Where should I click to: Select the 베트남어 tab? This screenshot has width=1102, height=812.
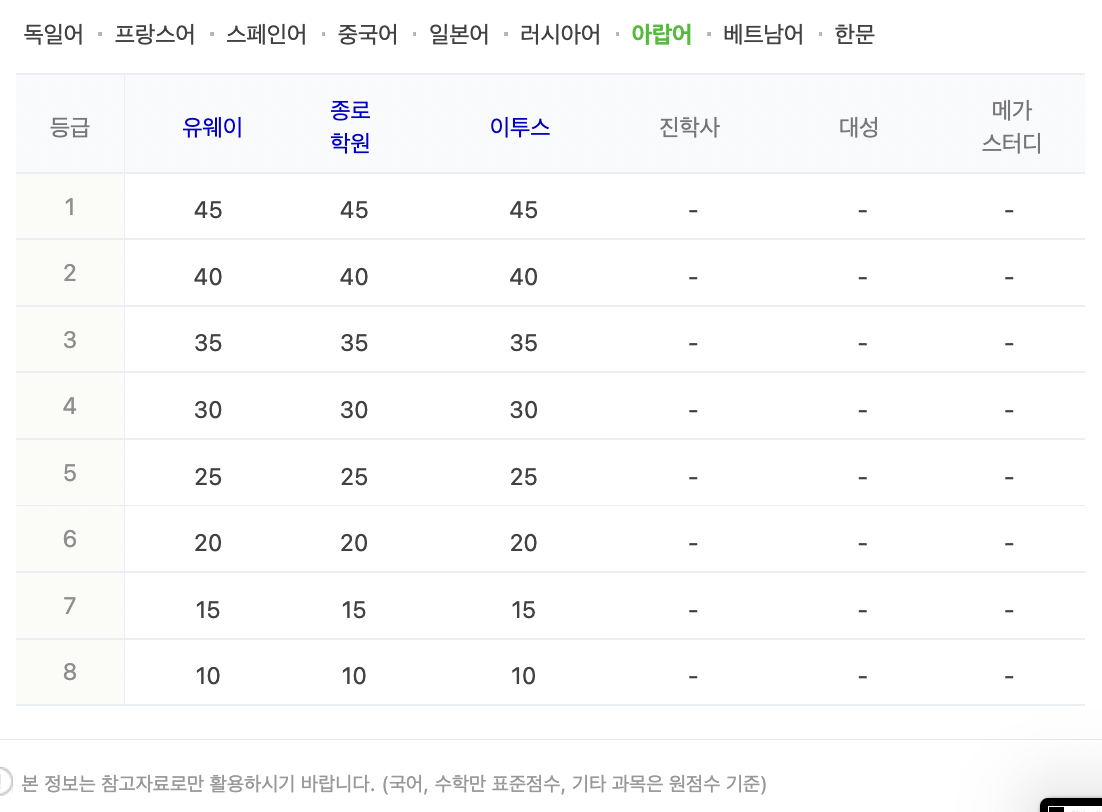(x=763, y=34)
